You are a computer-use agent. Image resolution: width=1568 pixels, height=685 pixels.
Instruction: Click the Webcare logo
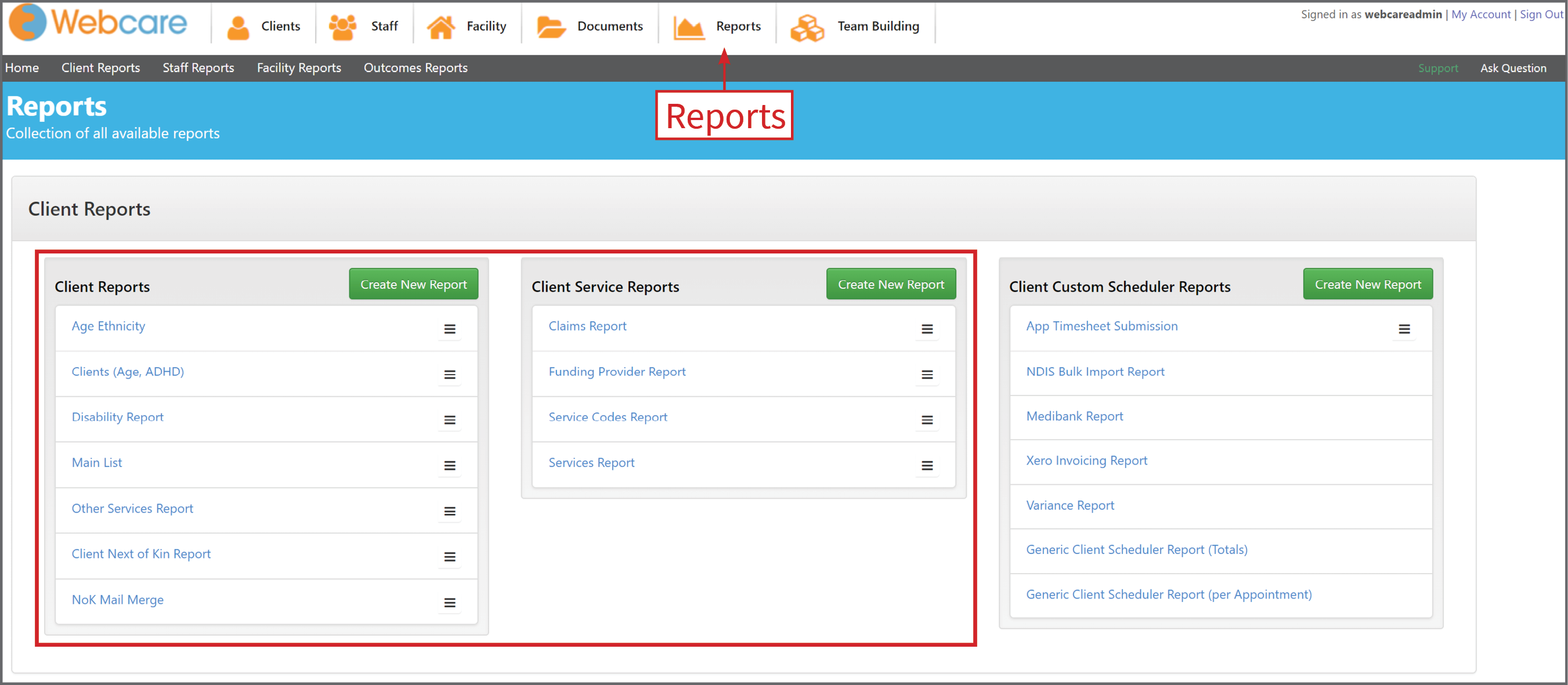coord(99,23)
